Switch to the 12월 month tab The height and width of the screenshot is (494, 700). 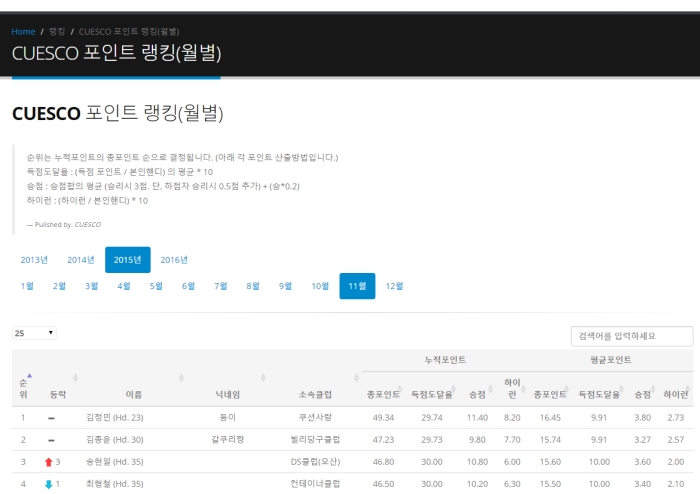pyautogui.click(x=394, y=286)
